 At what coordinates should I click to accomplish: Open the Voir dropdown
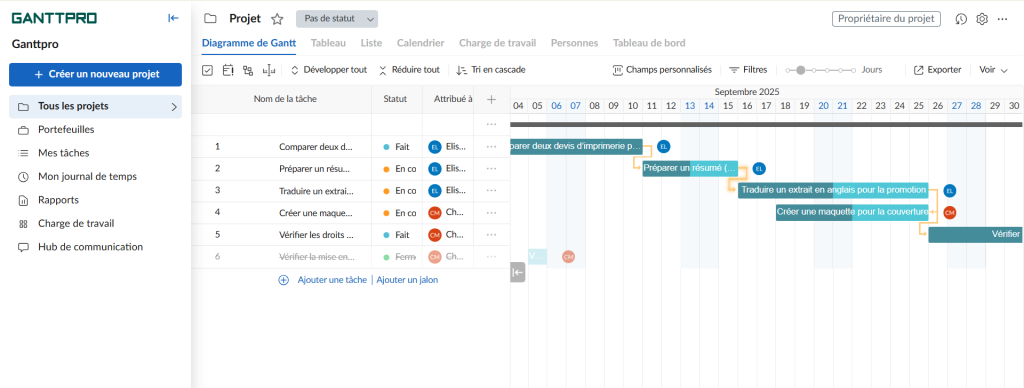tap(993, 70)
